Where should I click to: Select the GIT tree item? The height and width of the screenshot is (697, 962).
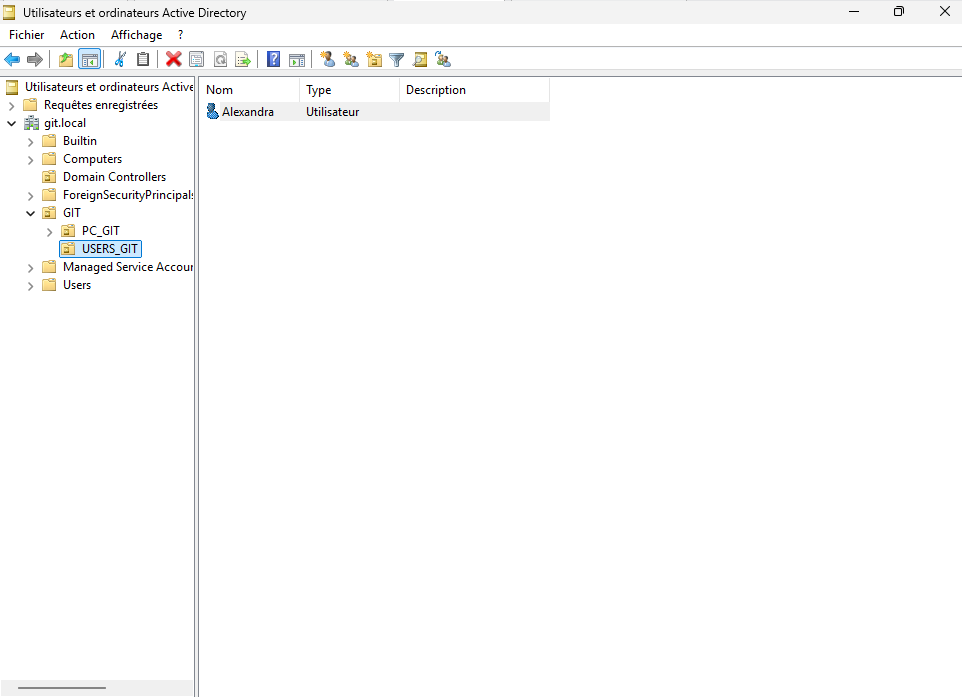[72, 213]
